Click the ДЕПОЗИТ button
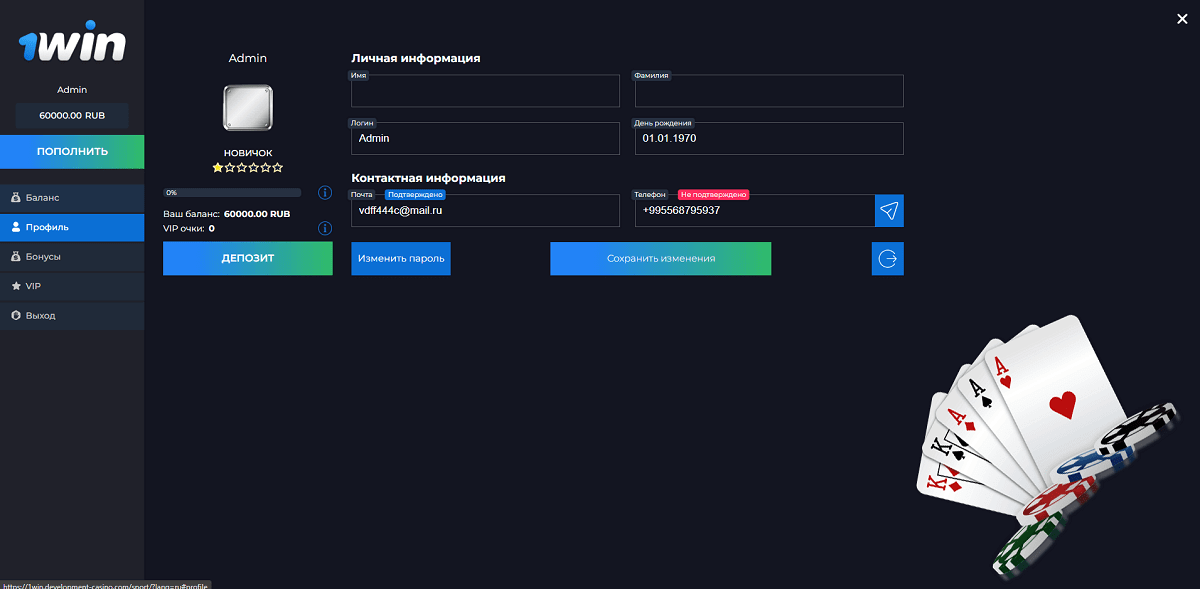 click(x=248, y=258)
